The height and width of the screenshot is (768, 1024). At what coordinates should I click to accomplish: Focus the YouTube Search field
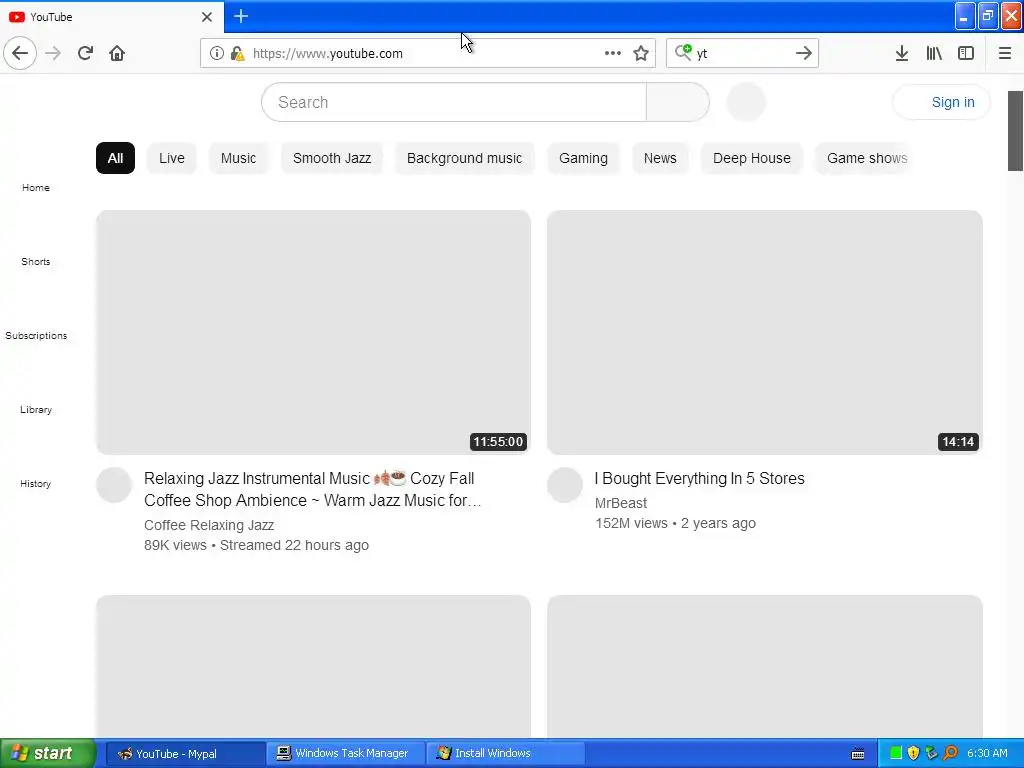coord(454,102)
